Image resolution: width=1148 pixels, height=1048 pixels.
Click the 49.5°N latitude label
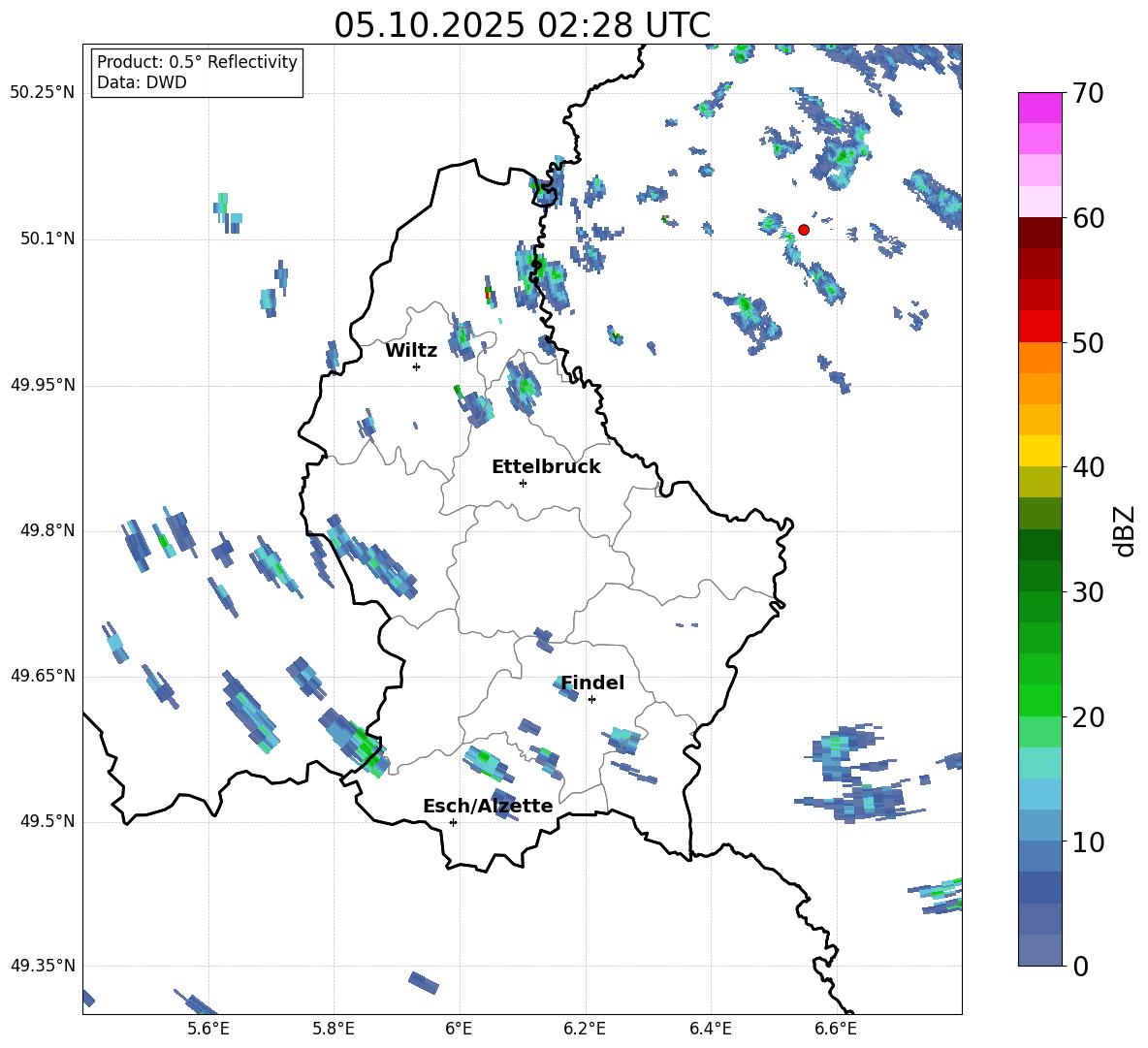click(x=48, y=821)
